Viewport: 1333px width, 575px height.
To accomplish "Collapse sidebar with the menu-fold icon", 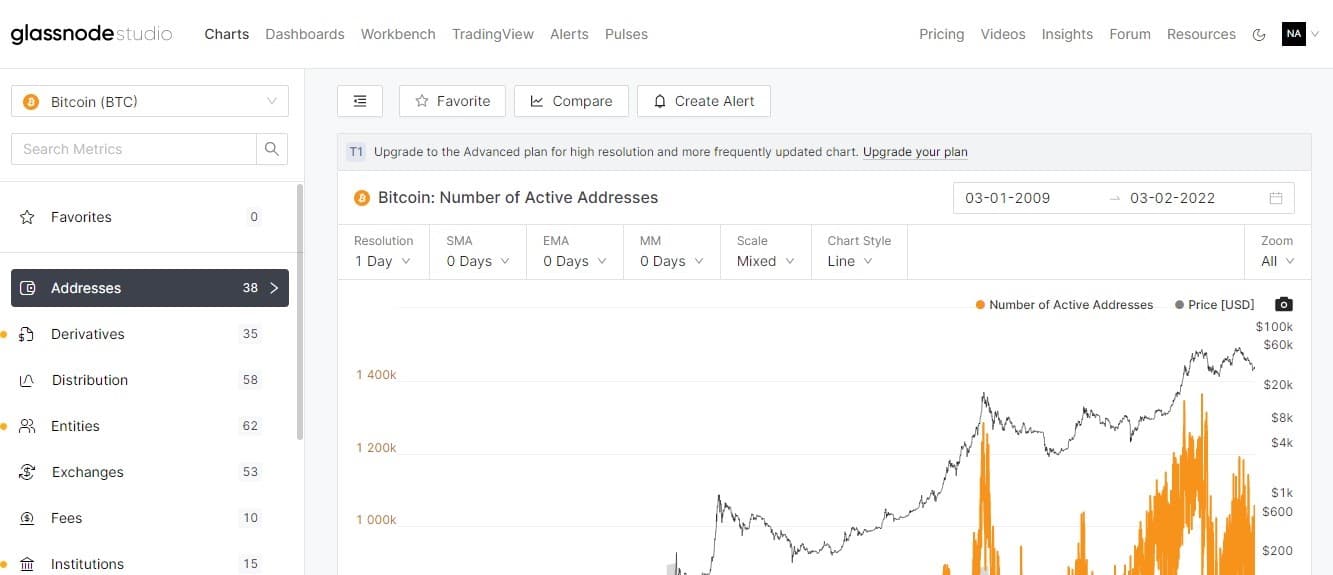I will pos(360,101).
